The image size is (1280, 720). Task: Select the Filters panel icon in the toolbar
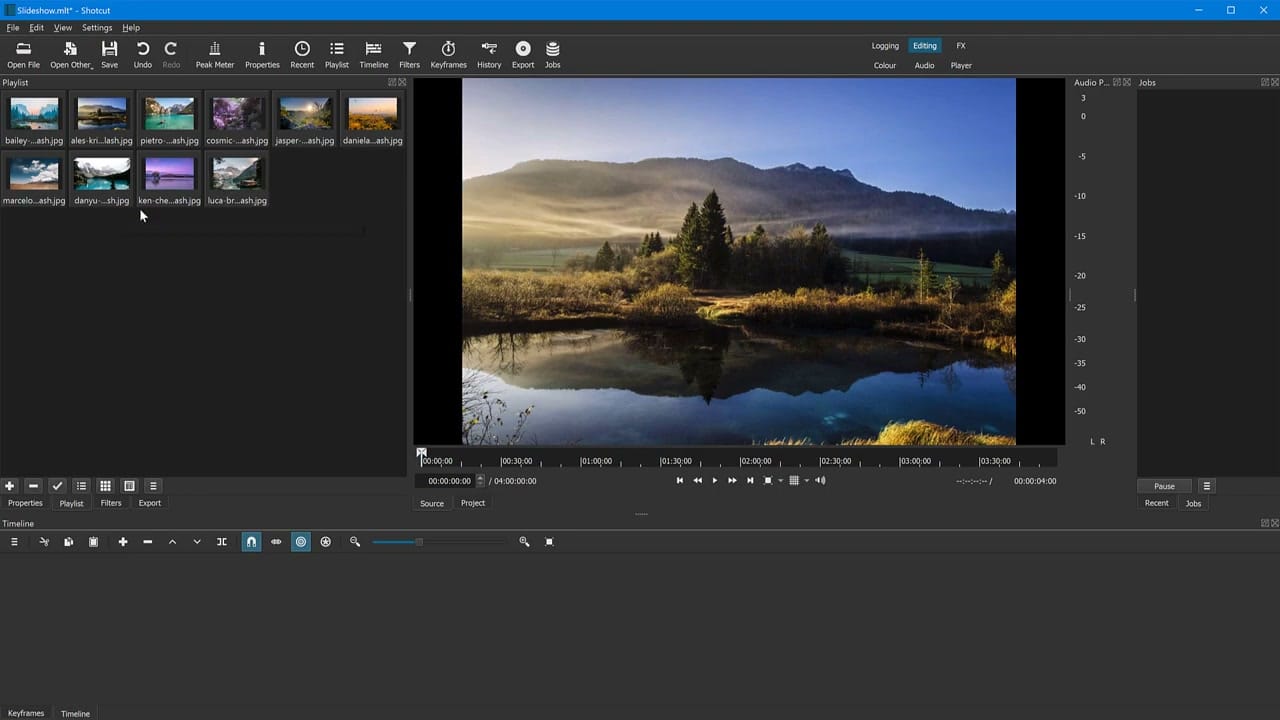pos(409,54)
